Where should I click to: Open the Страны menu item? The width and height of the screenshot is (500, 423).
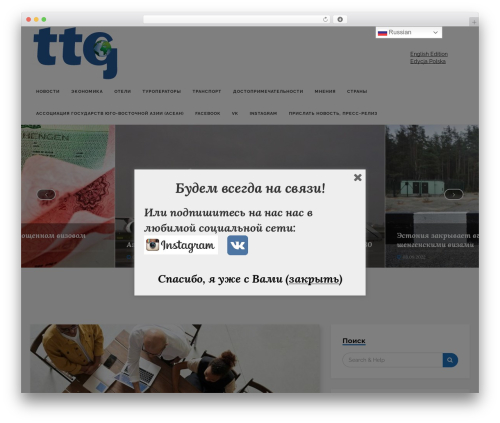pos(357,91)
